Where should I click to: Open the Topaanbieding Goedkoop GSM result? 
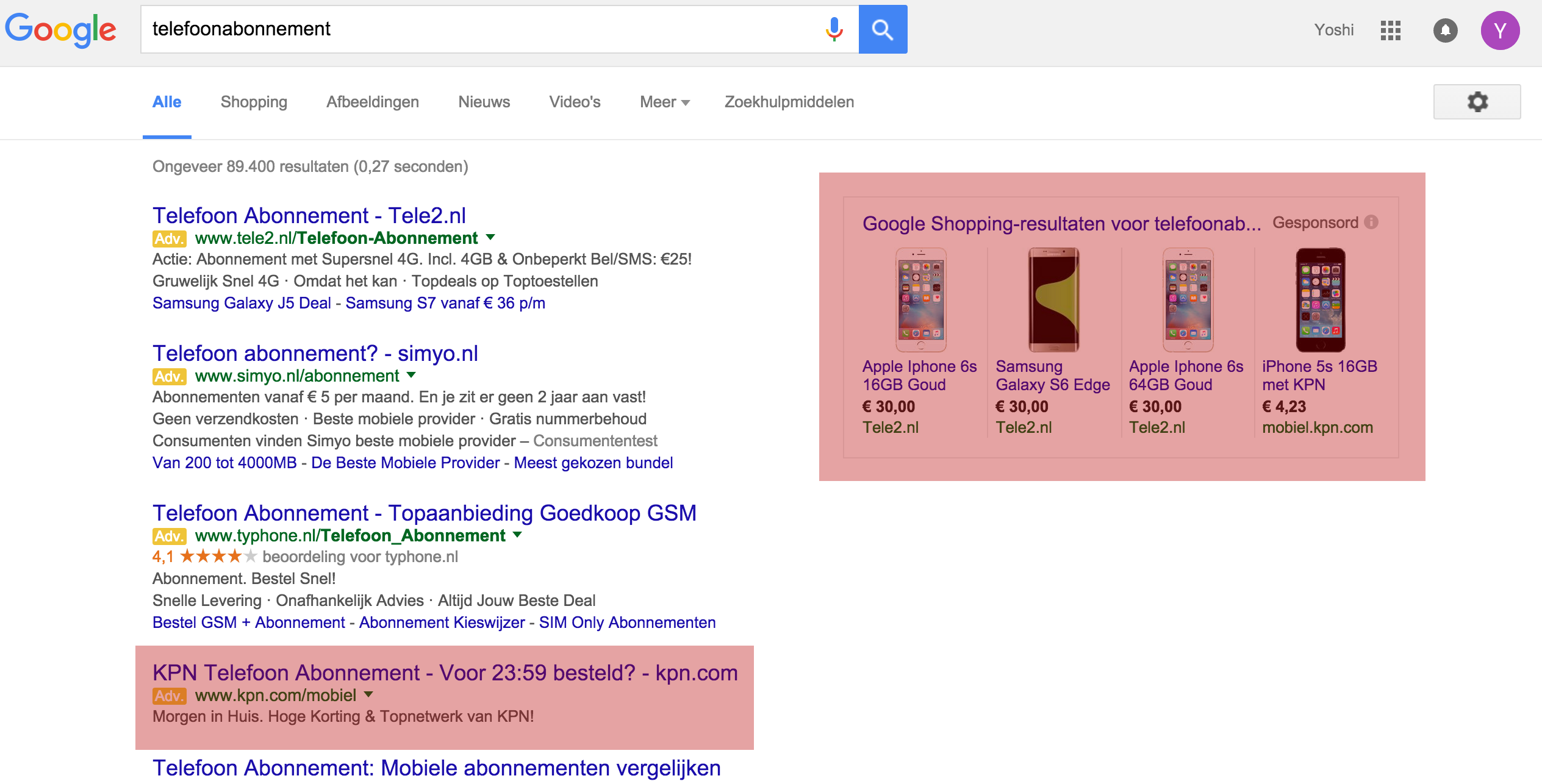425,513
